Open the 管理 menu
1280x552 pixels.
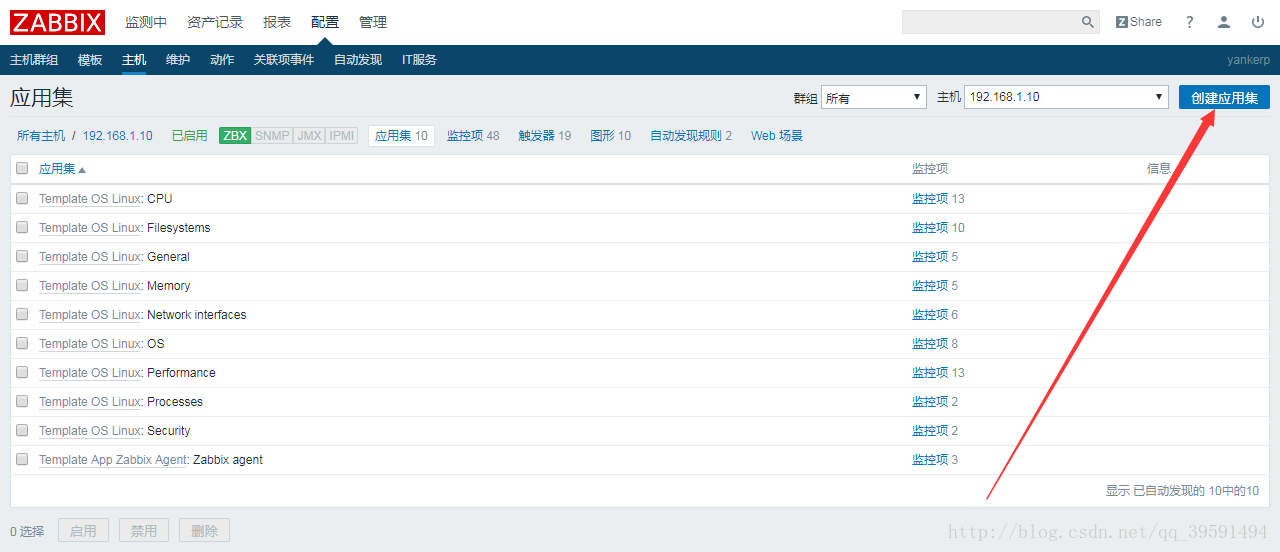(373, 22)
